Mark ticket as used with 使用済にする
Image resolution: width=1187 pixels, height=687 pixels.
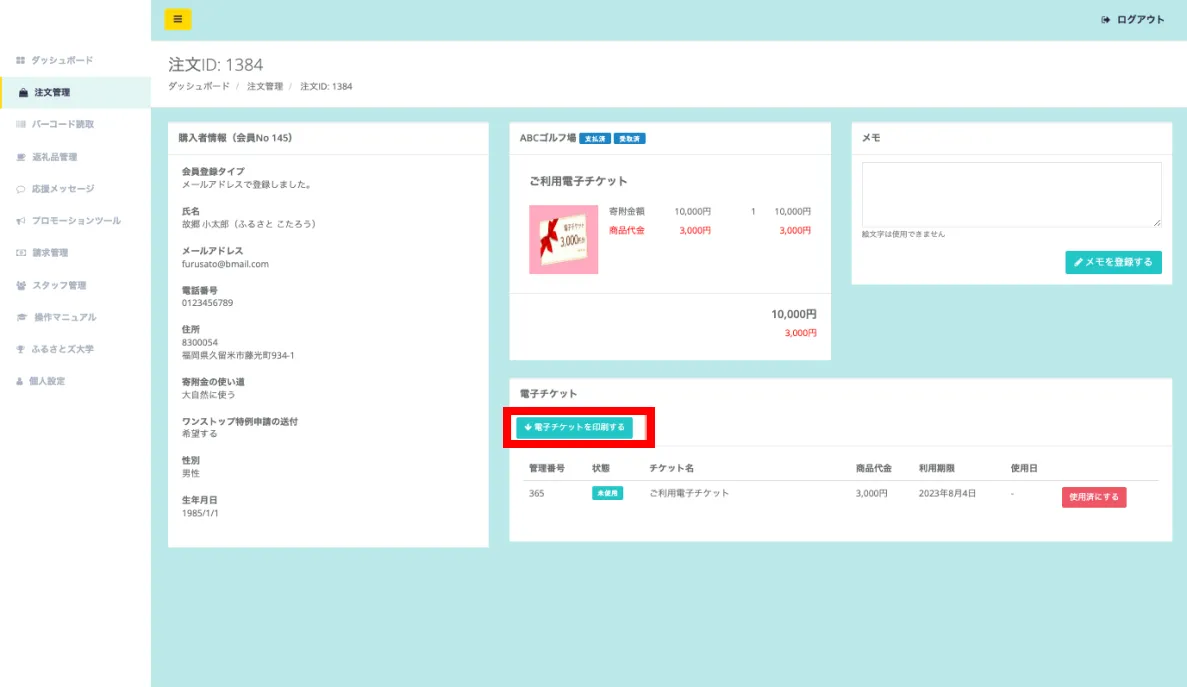(x=1093, y=497)
